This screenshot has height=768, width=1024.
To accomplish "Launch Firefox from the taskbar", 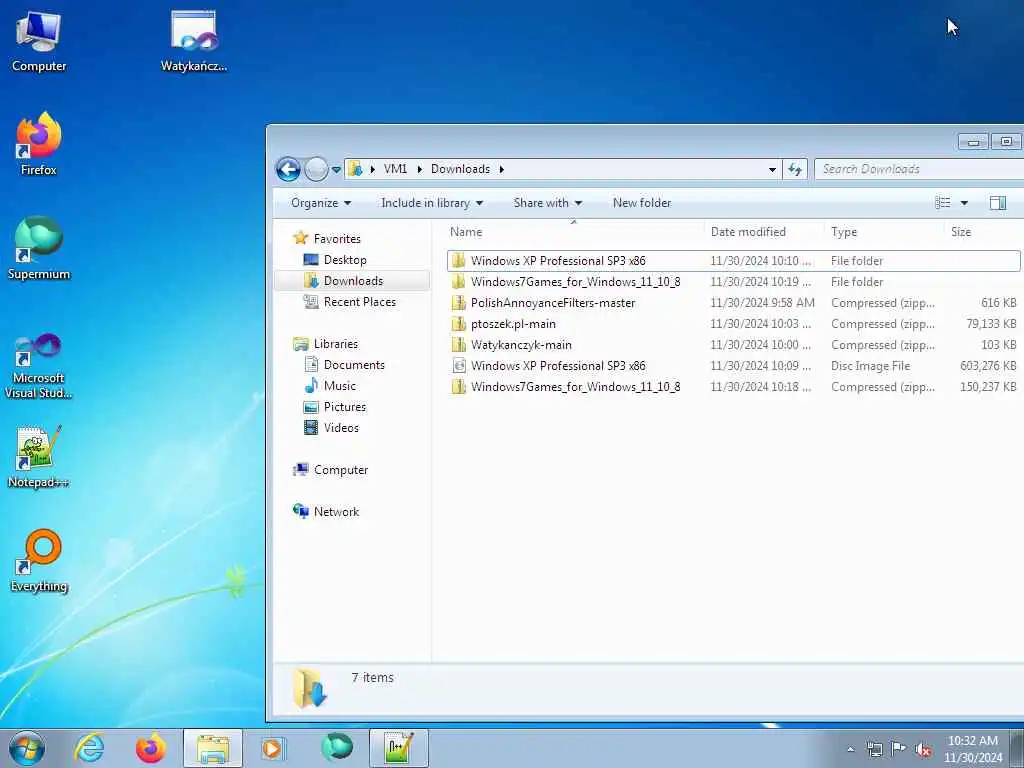I will click(151, 748).
